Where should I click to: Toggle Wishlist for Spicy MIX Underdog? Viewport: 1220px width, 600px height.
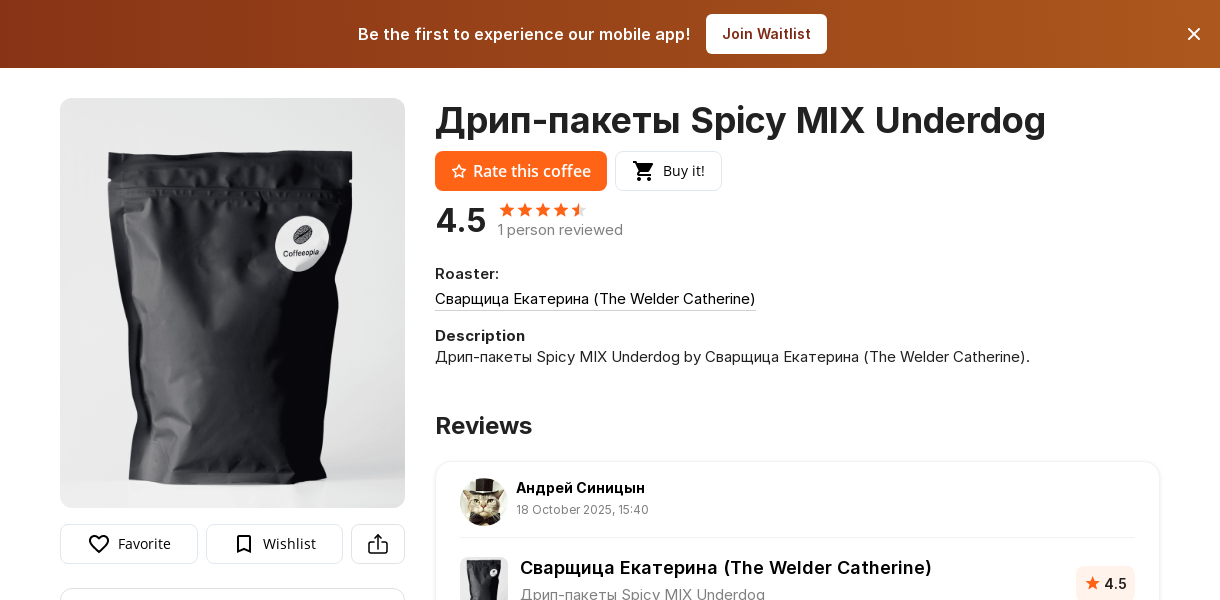274,544
